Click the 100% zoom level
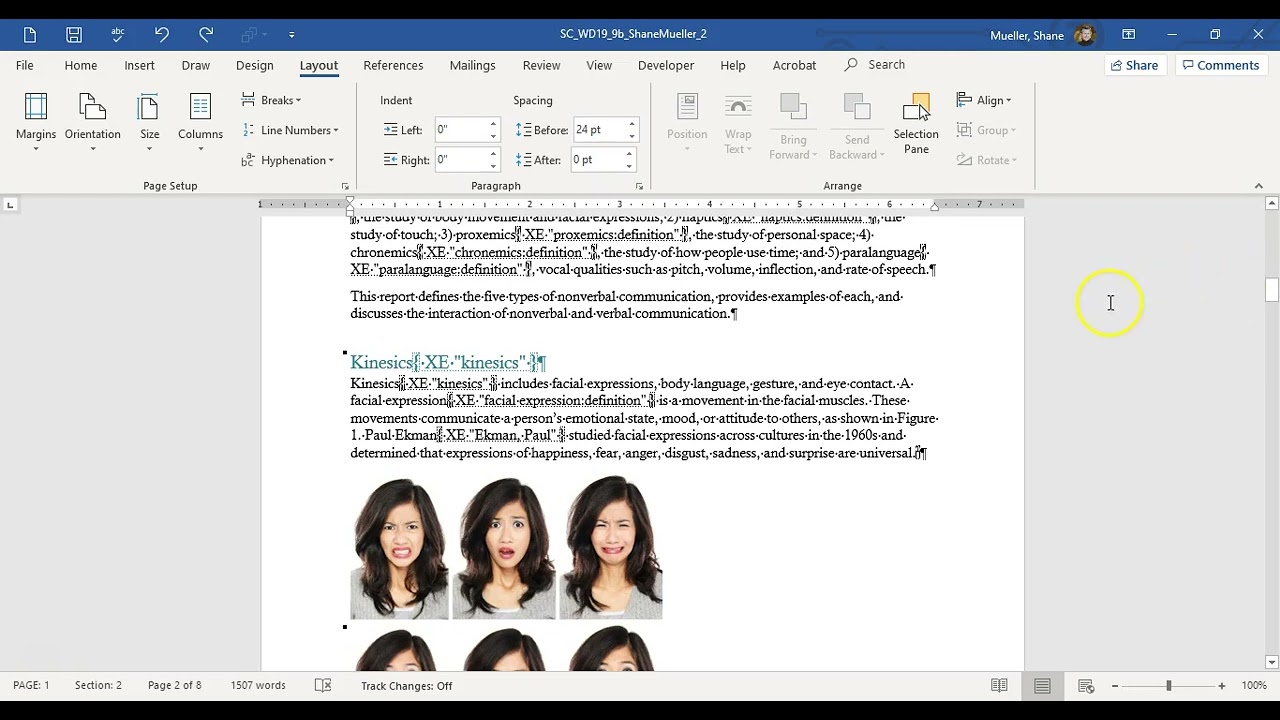This screenshot has height=720, width=1280. (1254, 686)
